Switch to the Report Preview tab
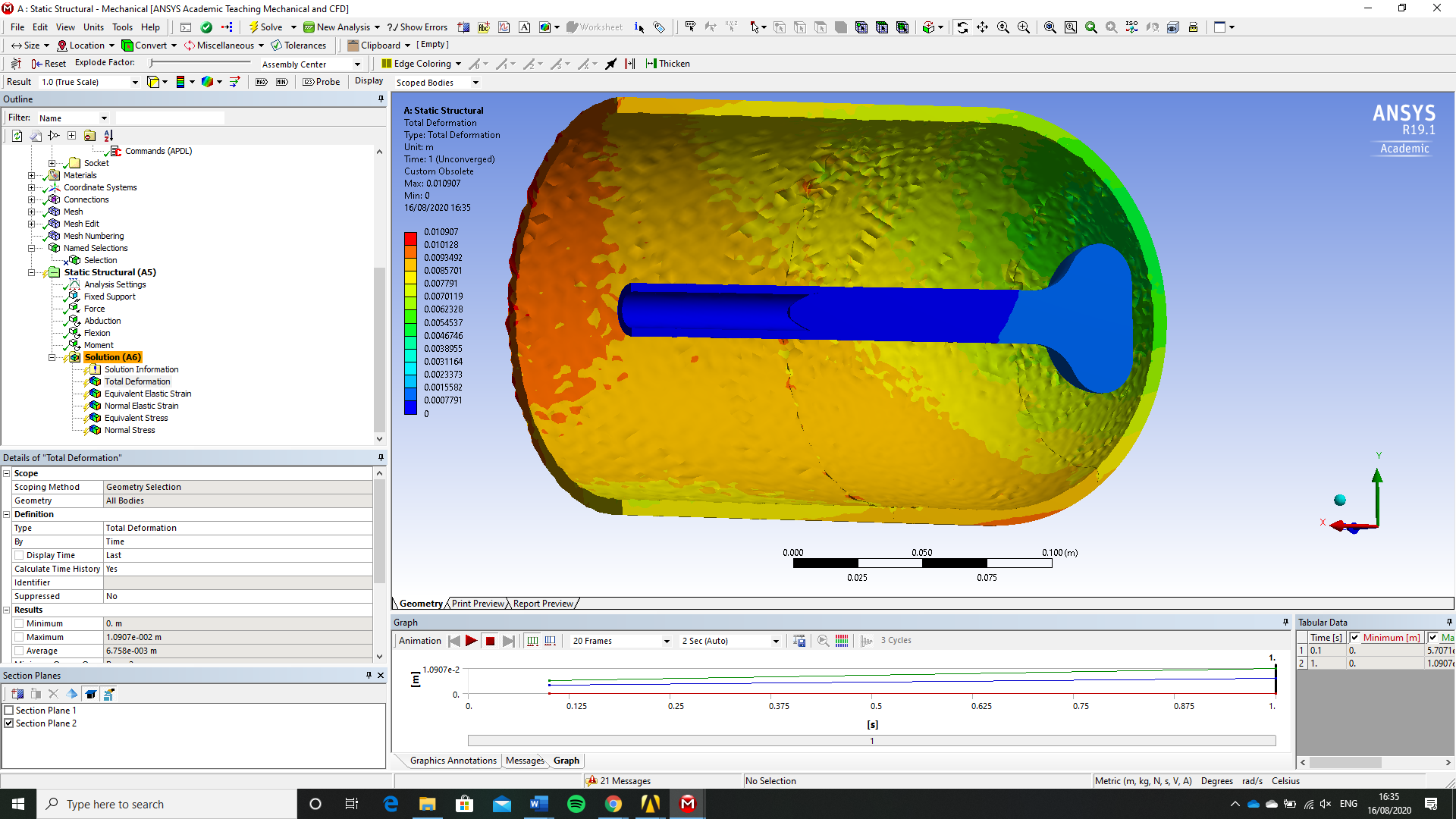Screen dimensions: 1456x819 tap(543, 604)
